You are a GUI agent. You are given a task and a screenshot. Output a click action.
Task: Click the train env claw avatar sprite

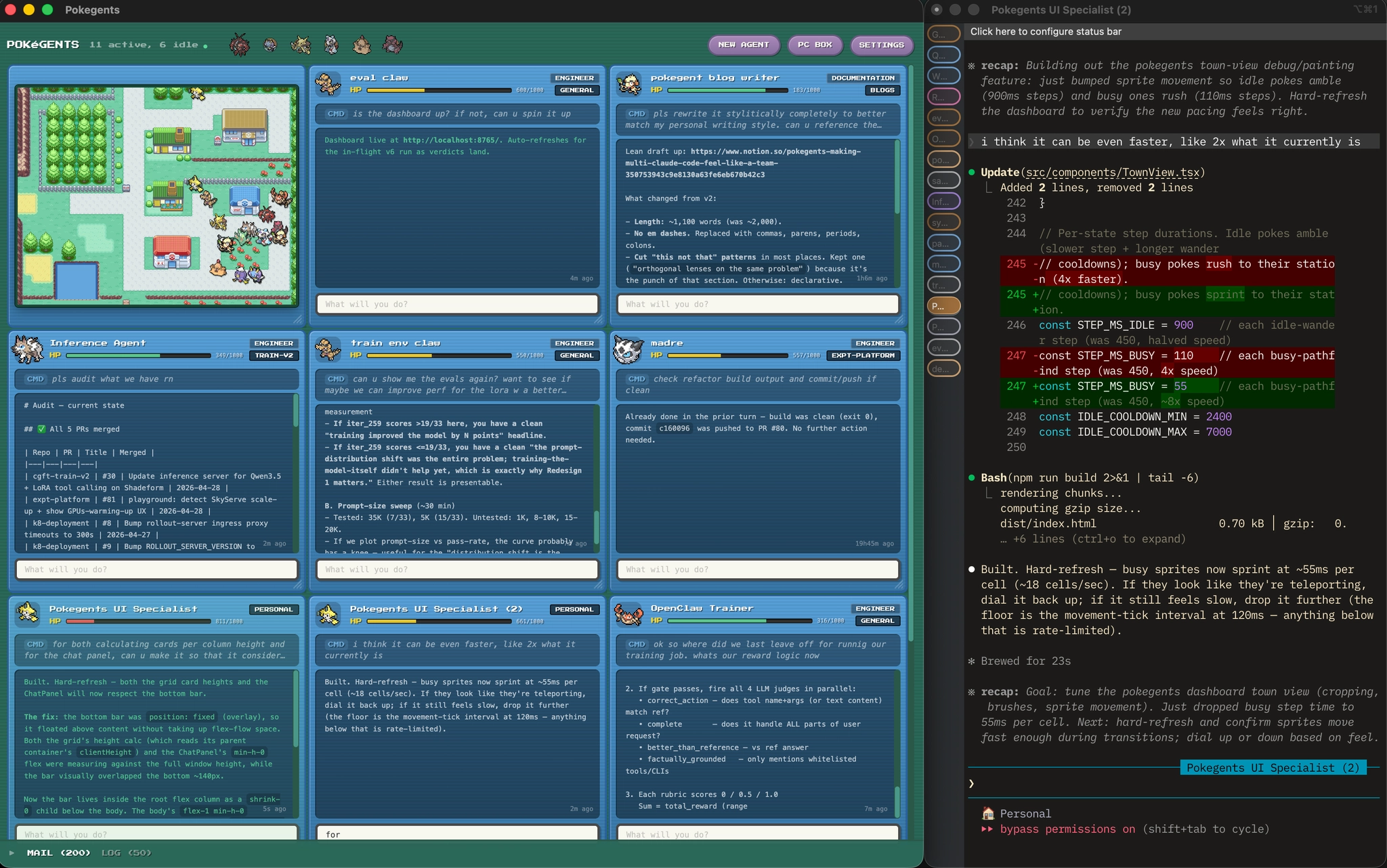click(x=328, y=349)
